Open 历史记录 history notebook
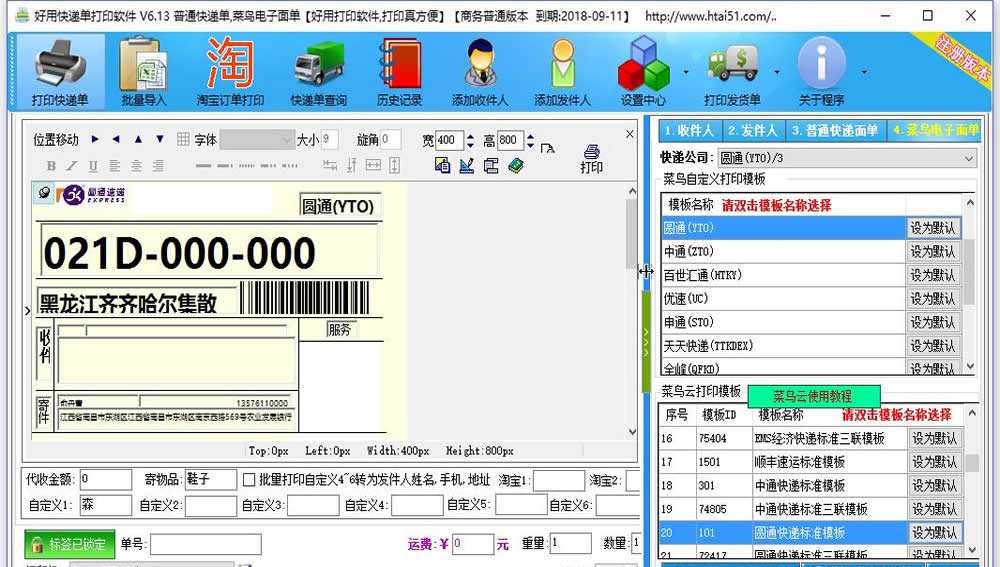 [x=399, y=71]
